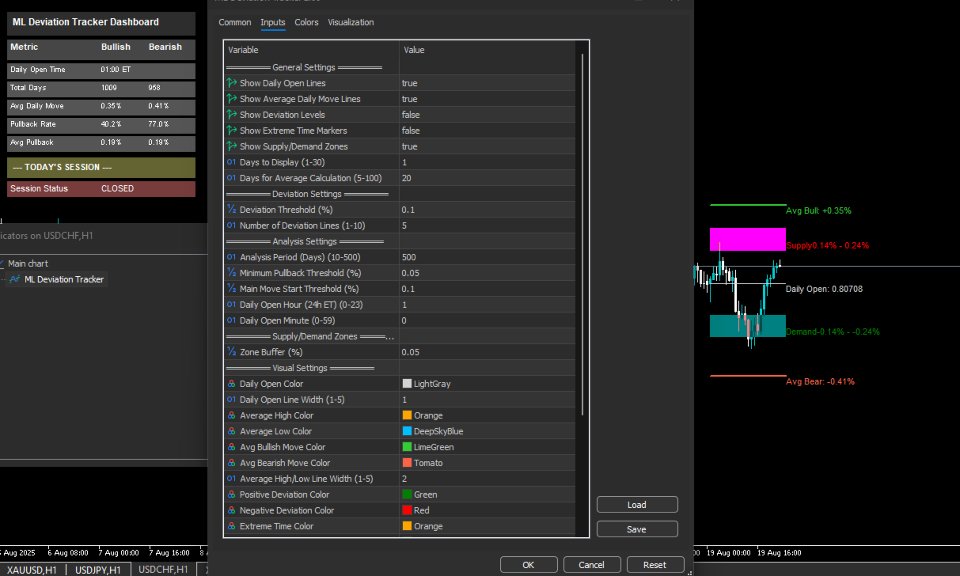Click the Cancel button
The width and height of the screenshot is (960, 576).
[x=591, y=564]
